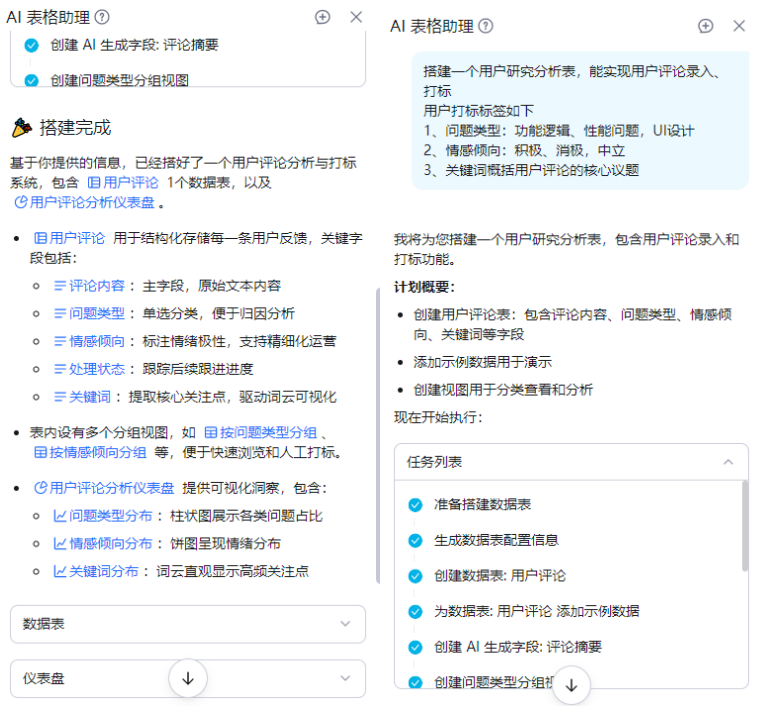762x709 pixels.
Task: Click the round down-arrow button over the 仪表盘 row
Action: pyautogui.click(x=187, y=678)
